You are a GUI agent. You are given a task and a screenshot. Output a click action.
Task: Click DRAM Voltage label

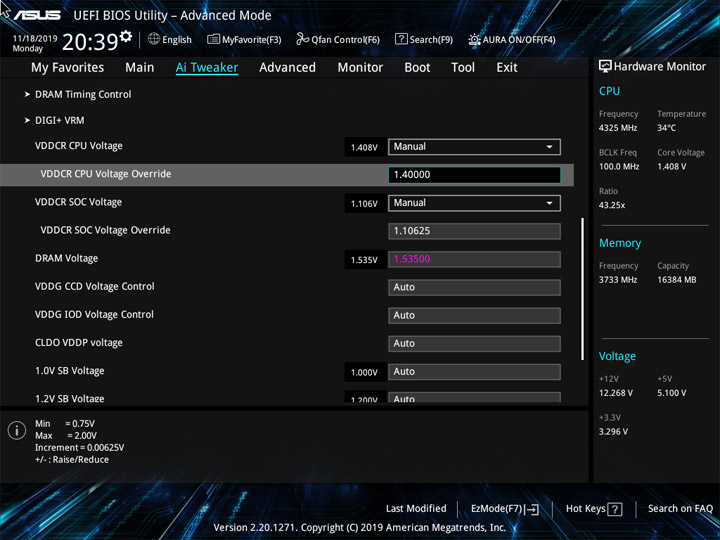click(67, 259)
